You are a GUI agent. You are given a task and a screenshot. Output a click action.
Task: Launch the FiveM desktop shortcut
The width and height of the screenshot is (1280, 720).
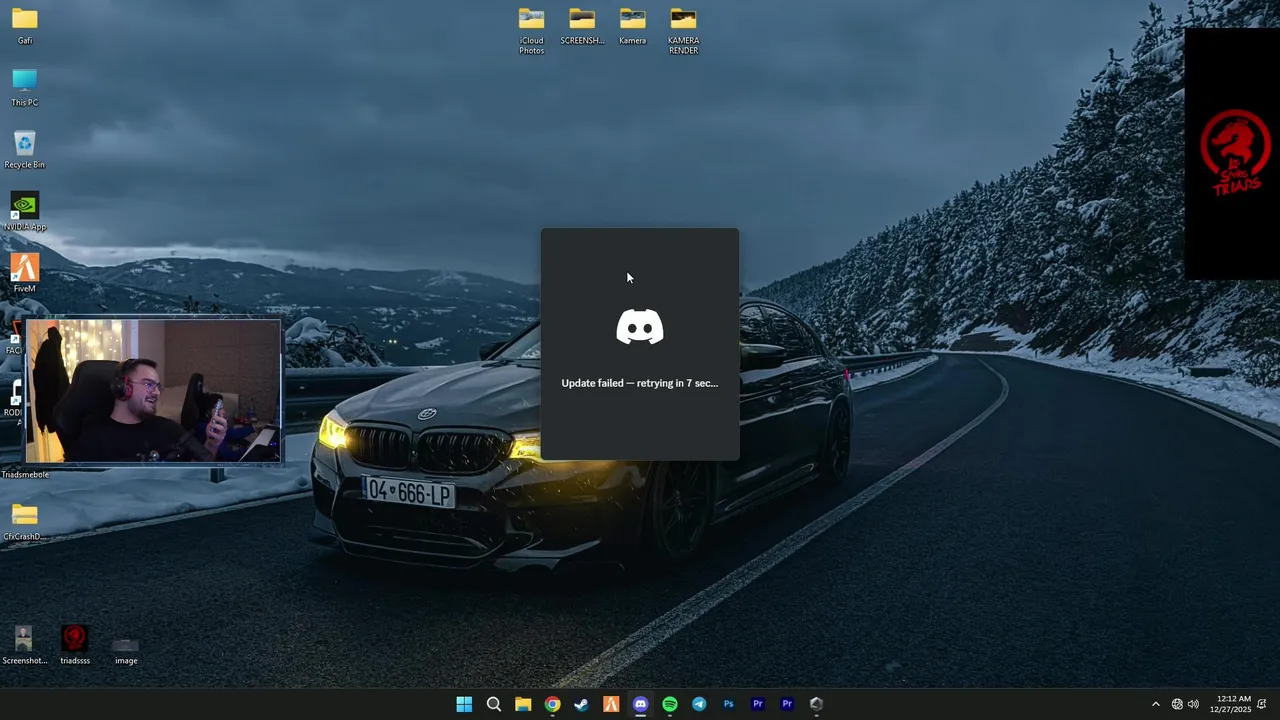pos(25,274)
